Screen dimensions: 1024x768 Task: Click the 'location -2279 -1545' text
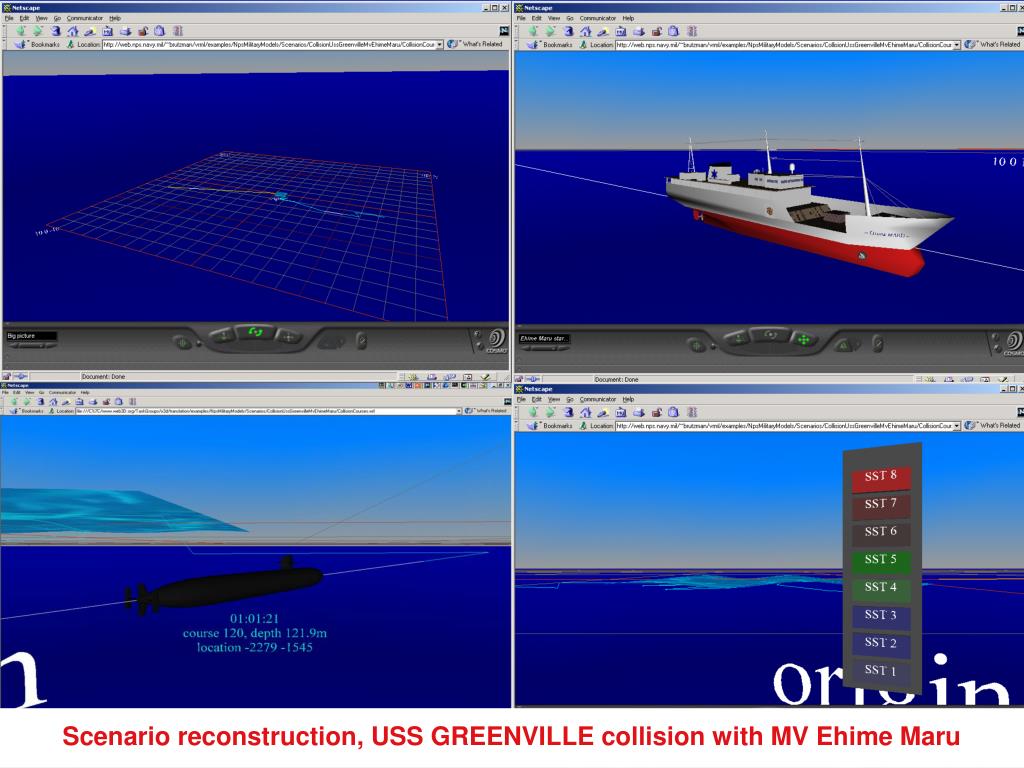[x=255, y=647]
